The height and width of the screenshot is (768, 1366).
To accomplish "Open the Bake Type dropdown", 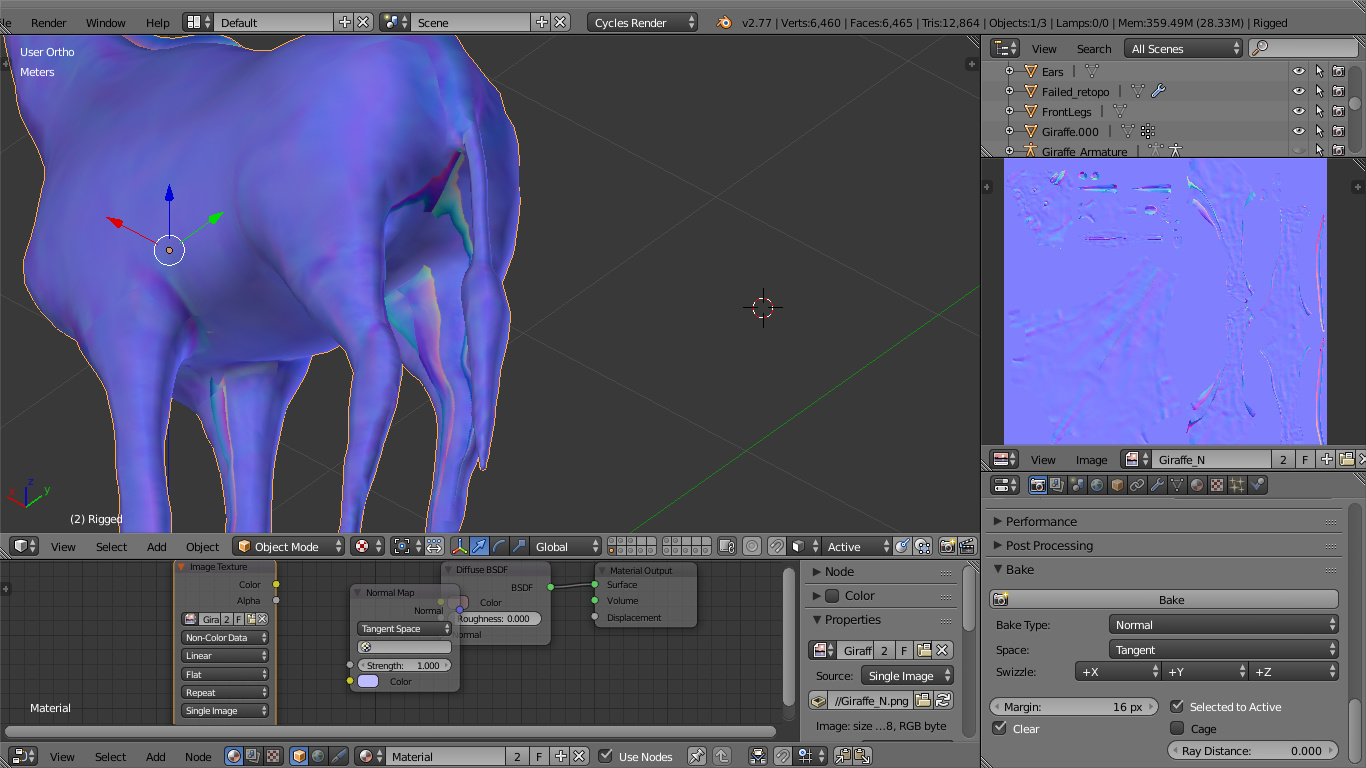I will pyautogui.click(x=1223, y=624).
